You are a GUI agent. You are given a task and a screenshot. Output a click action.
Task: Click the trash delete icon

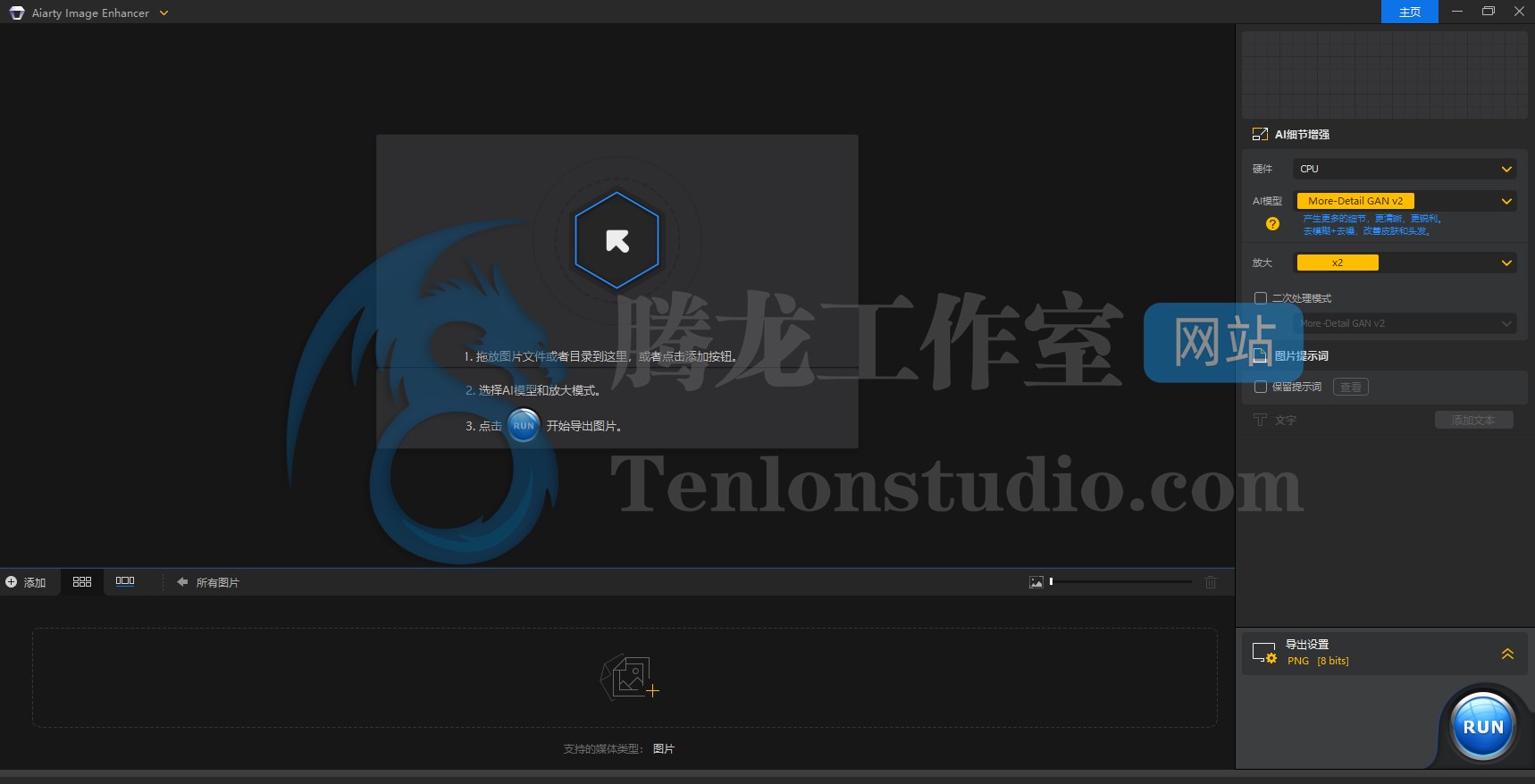point(1211,582)
